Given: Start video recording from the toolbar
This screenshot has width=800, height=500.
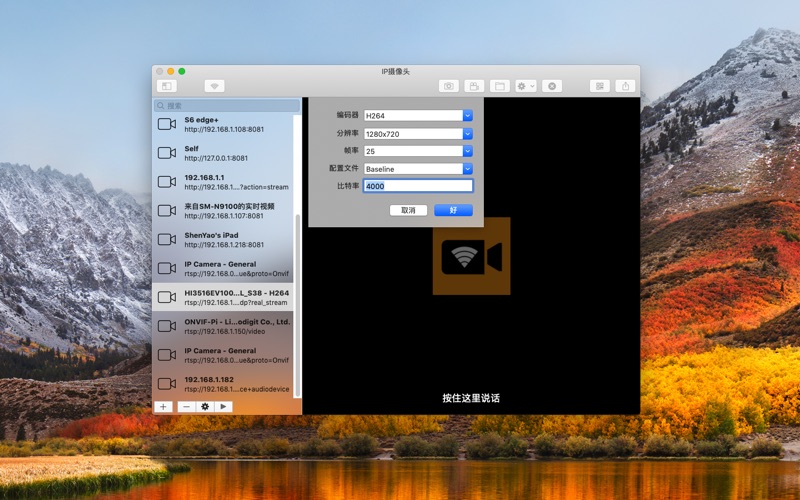Looking at the screenshot, I should (x=475, y=86).
